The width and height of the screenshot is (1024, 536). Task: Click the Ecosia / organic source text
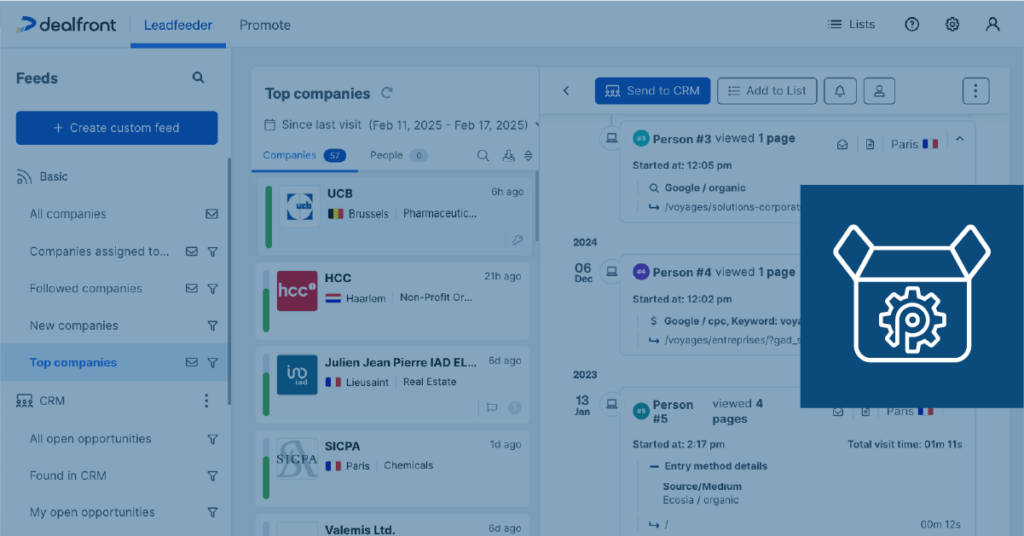pyautogui.click(x=701, y=500)
